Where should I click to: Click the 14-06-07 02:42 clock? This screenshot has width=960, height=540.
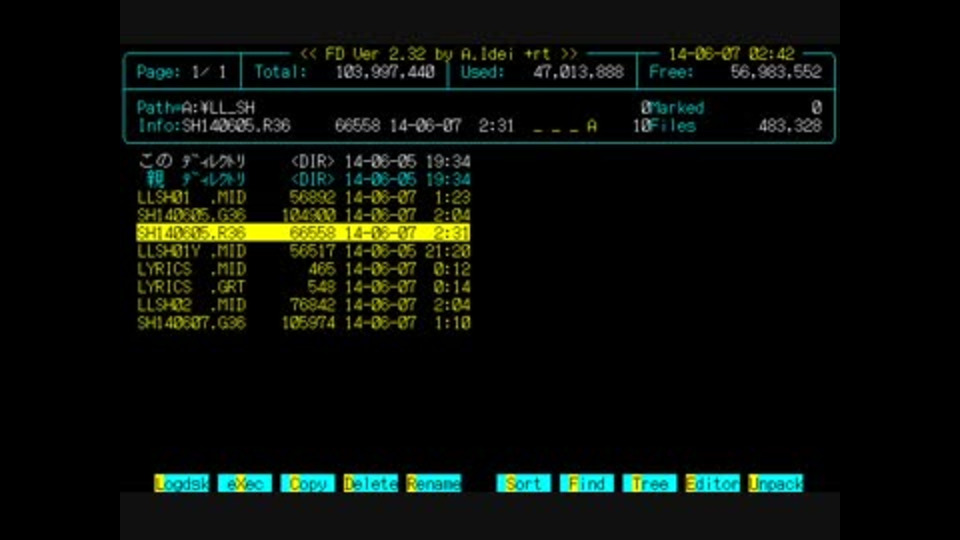click(732, 54)
